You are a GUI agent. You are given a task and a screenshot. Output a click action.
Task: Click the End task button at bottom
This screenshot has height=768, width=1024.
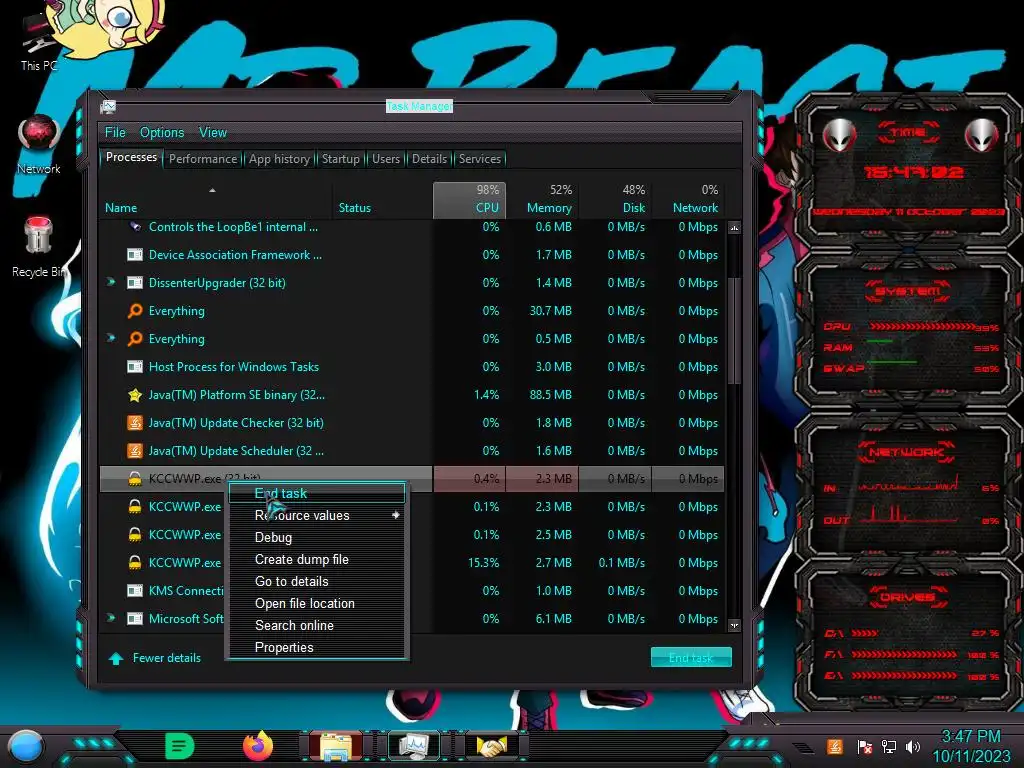691,658
